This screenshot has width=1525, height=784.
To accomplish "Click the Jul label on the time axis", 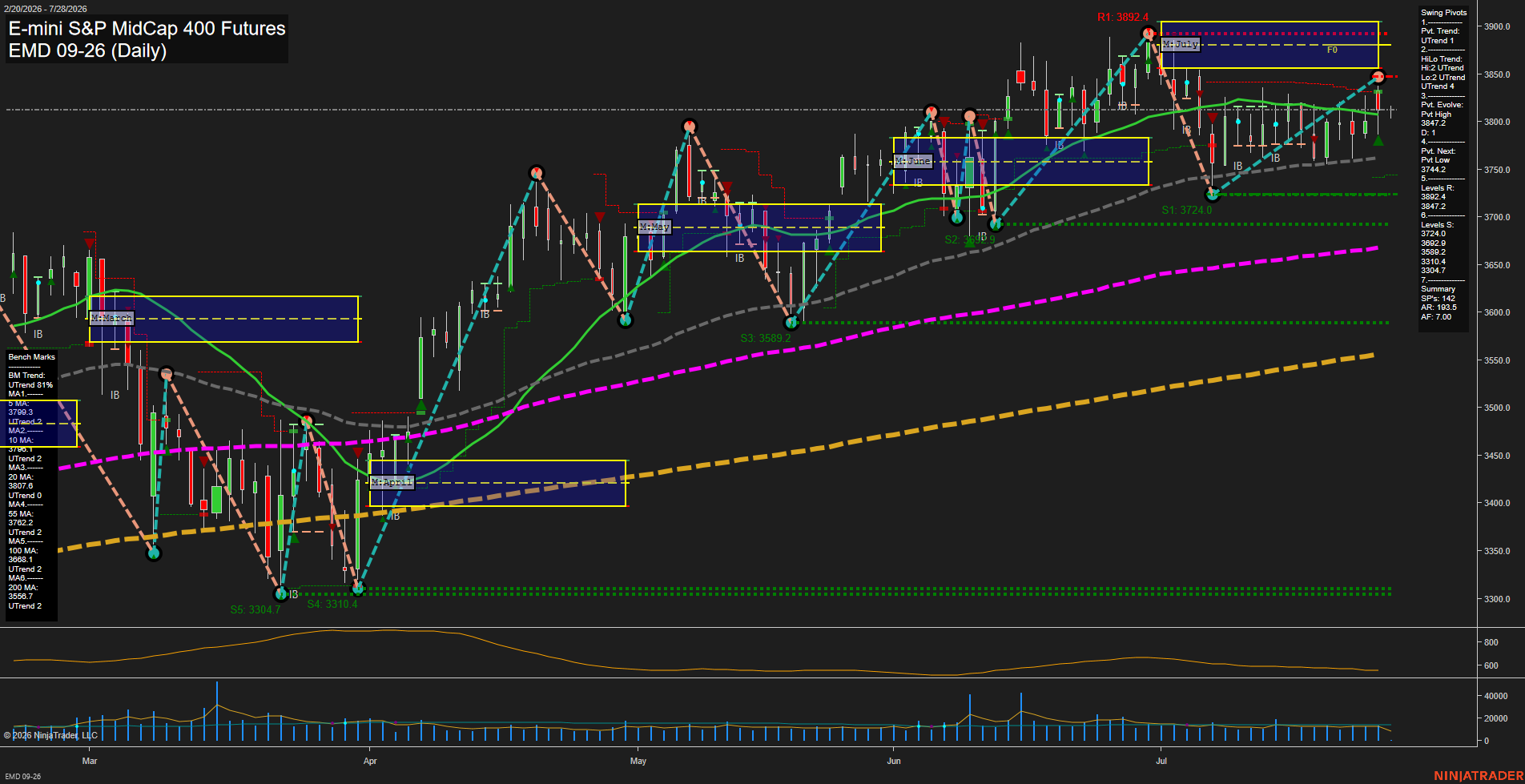I will coord(1161,761).
